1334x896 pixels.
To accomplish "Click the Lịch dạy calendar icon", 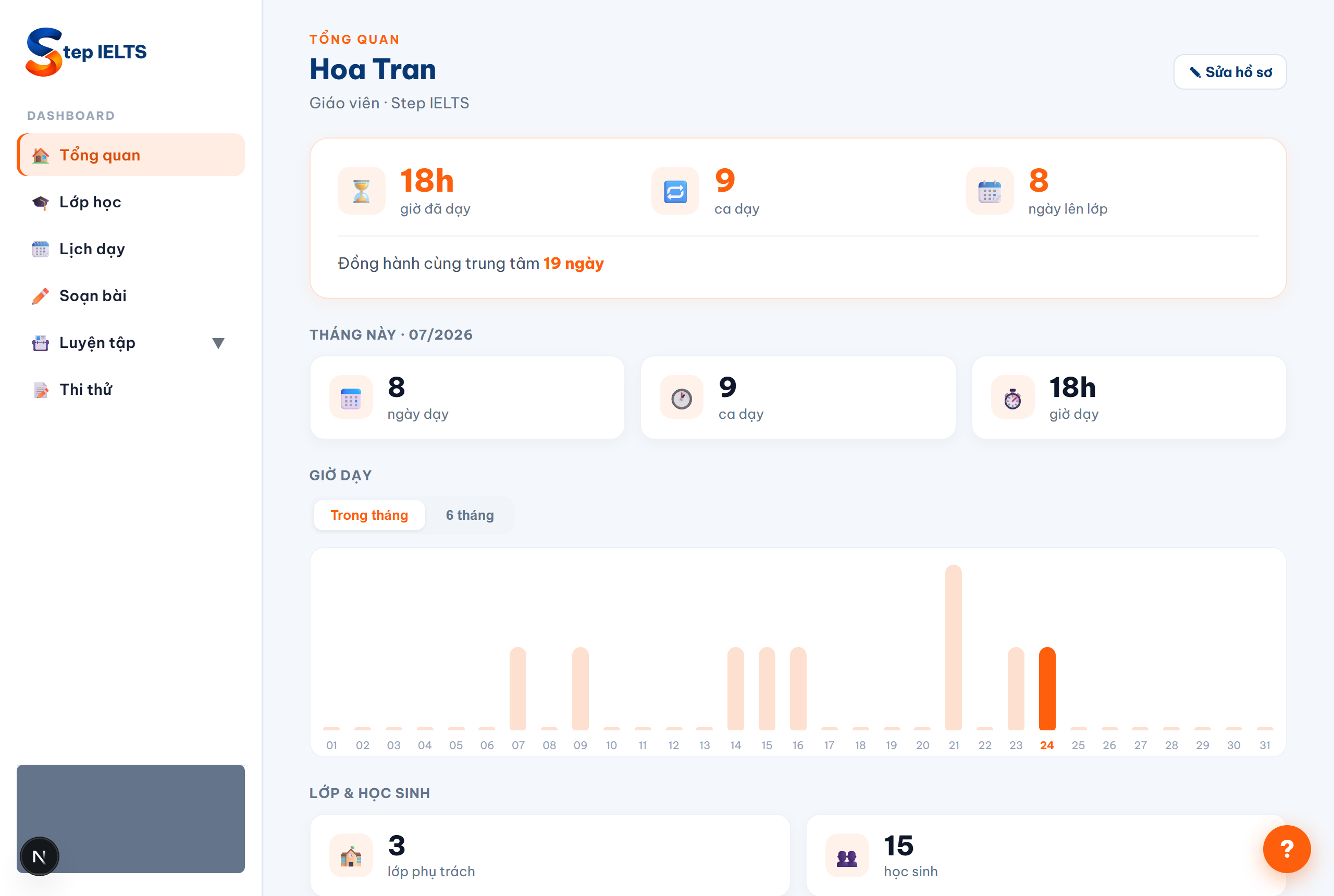I will [x=41, y=249].
